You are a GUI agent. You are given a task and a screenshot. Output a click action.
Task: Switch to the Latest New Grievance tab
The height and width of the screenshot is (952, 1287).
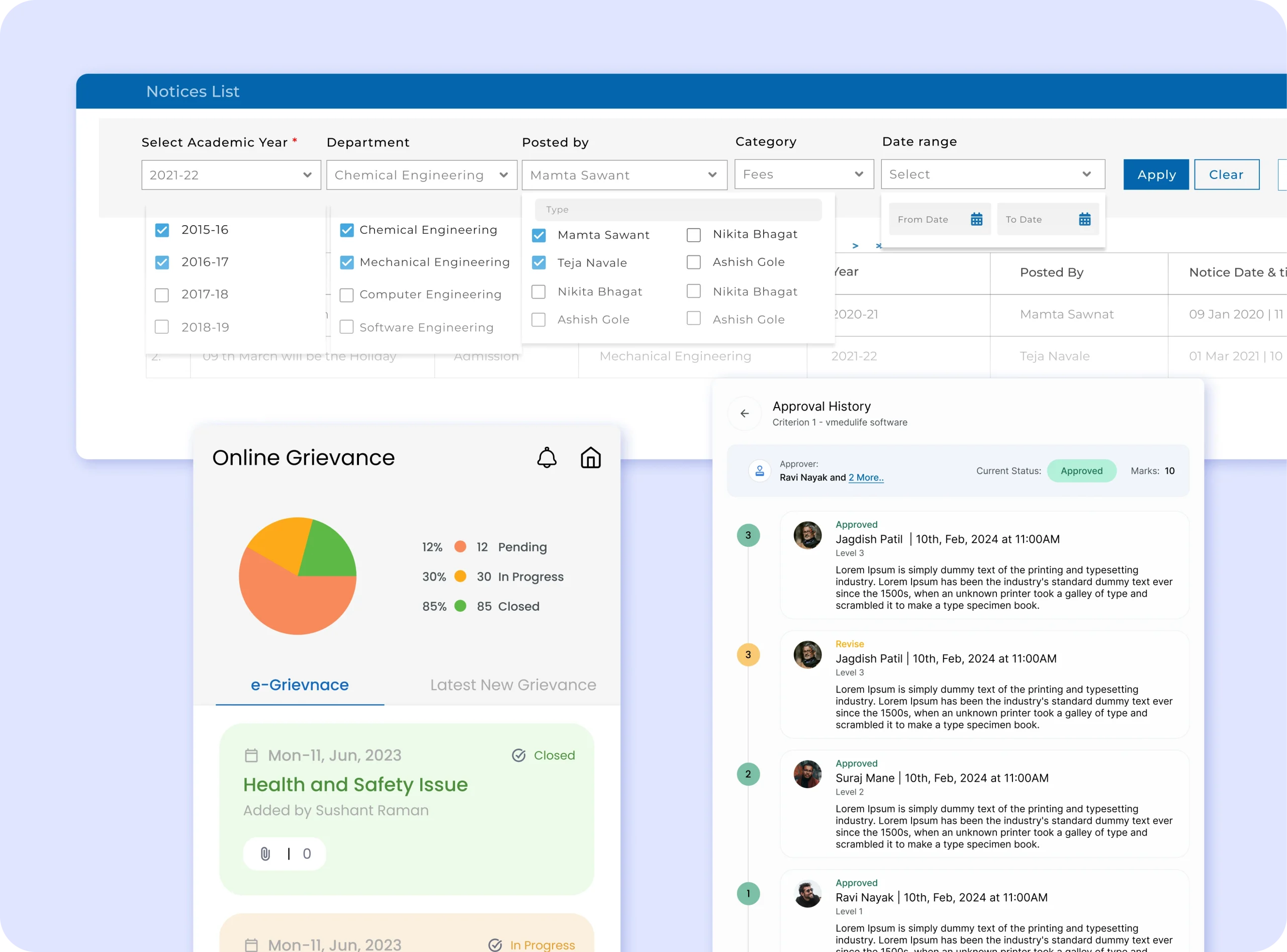(x=512, y=685)
